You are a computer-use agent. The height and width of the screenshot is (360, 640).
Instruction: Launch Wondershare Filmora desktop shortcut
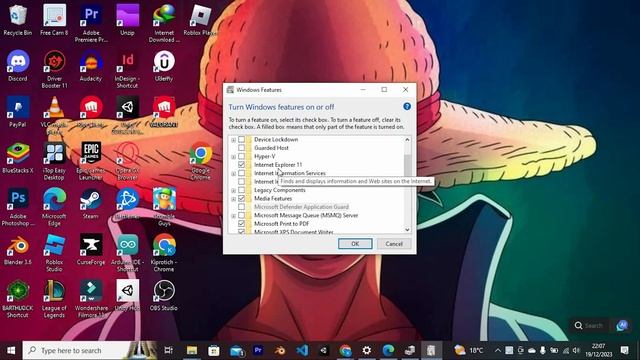pos(91,299)
